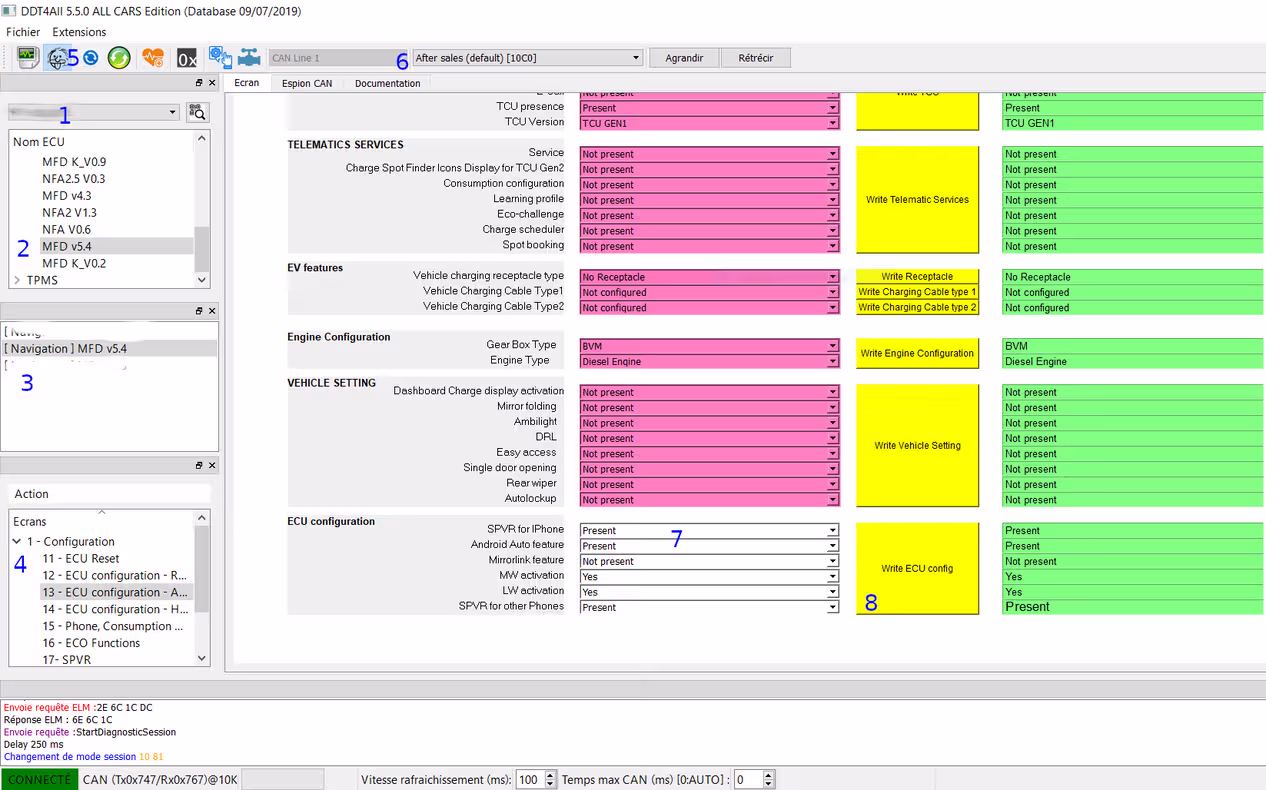
Task: Toggle the expert mode face icon
Action: 59,58
